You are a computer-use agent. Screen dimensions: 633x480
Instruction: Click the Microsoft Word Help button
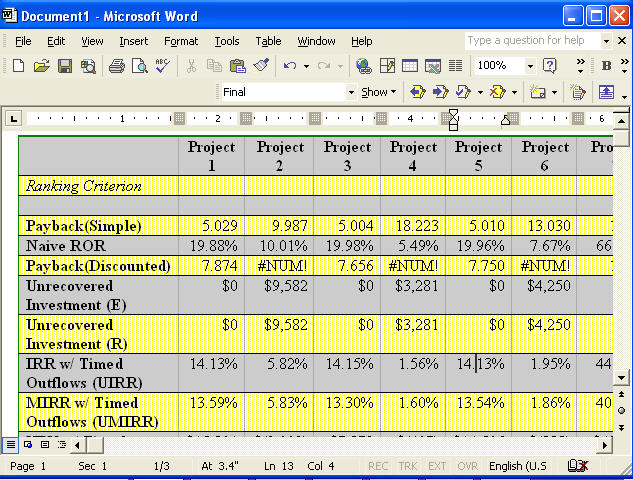pos(549,66)
